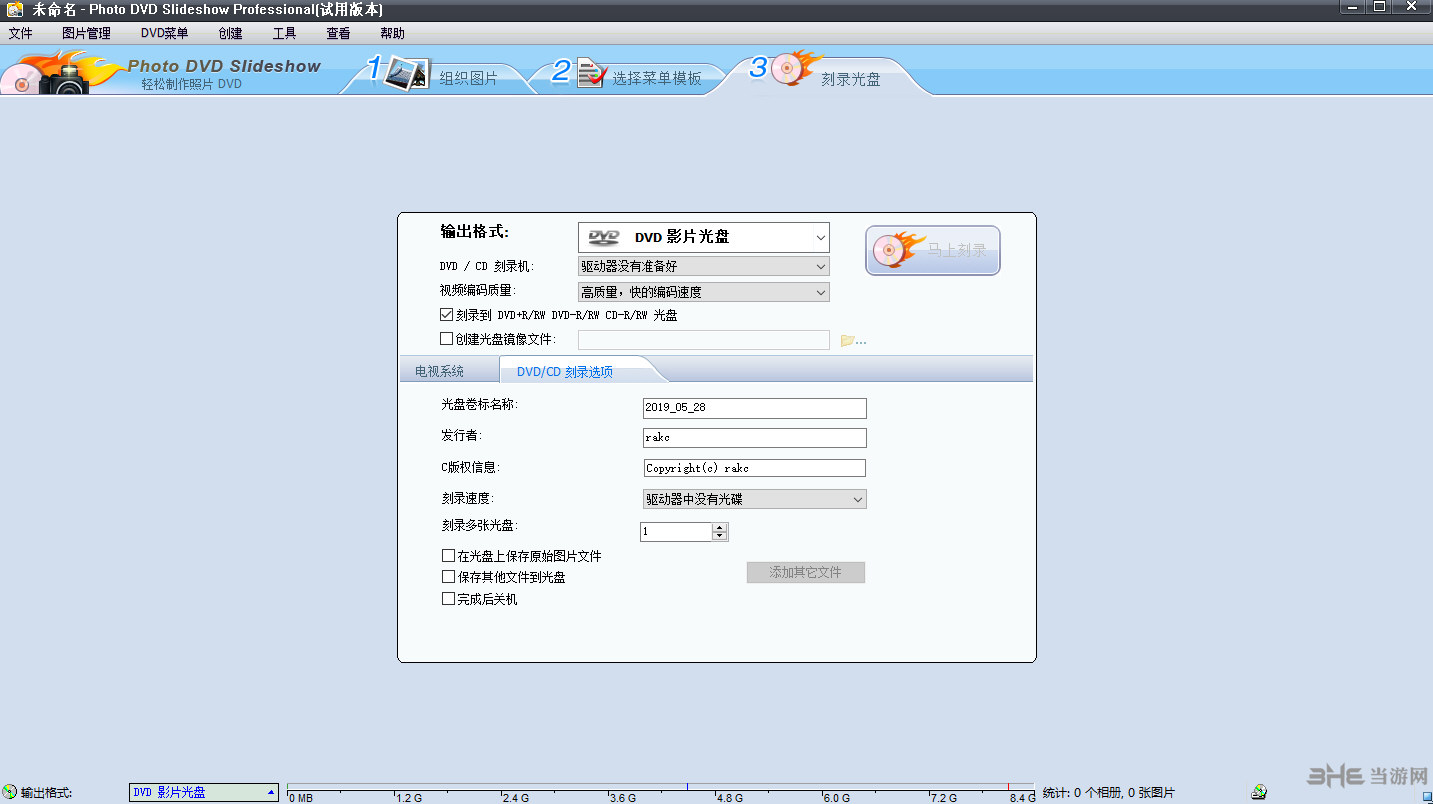Screen dimensions: 1433x804
Task: Click the 添加其它文件 button
Action: (x=805, y=572)
